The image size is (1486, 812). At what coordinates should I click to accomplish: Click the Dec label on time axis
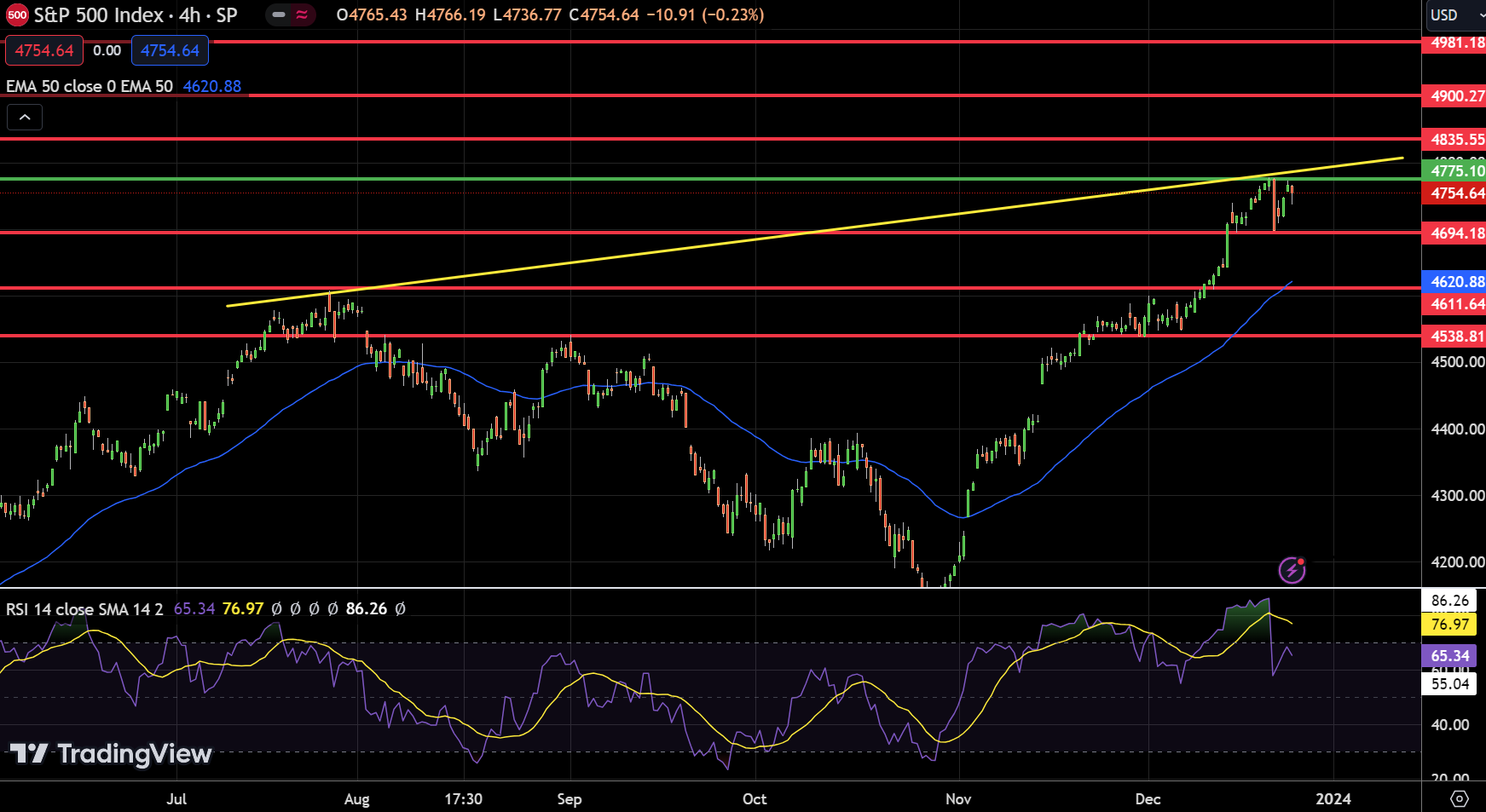point(1148,798)
